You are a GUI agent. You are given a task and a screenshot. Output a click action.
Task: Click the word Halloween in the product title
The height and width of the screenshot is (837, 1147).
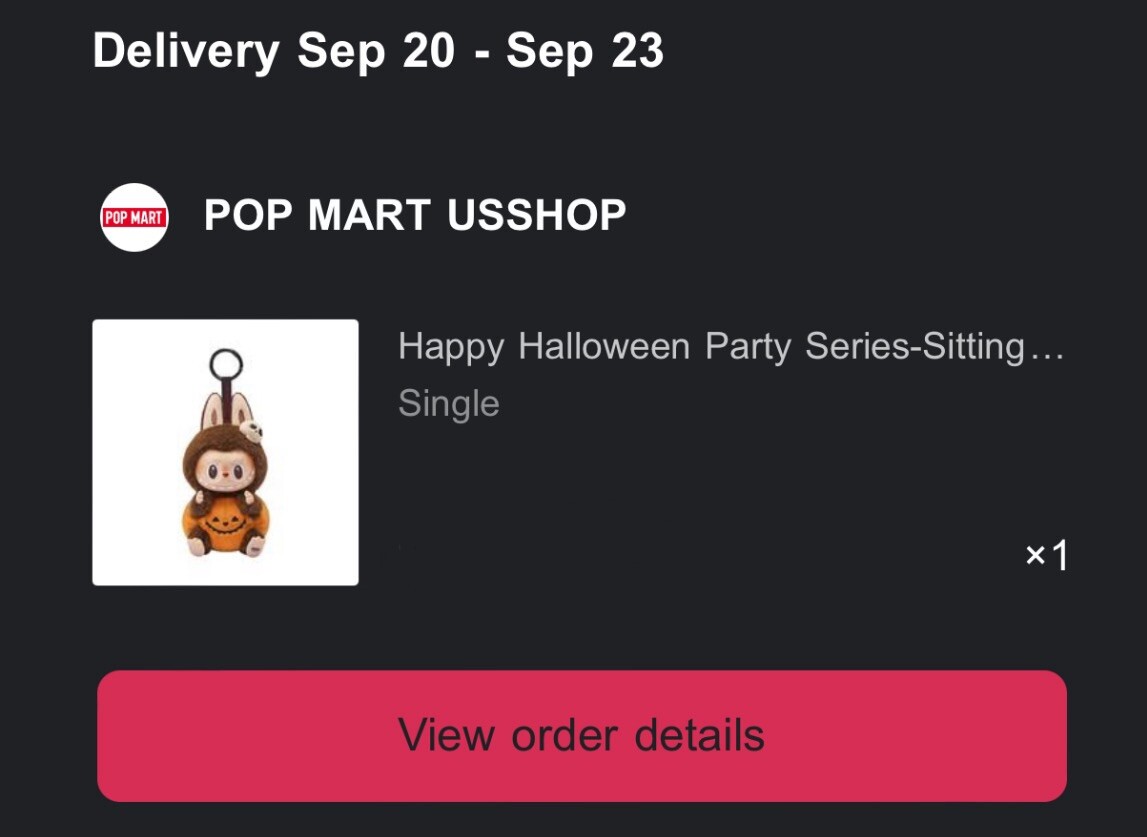pos(604,347)
